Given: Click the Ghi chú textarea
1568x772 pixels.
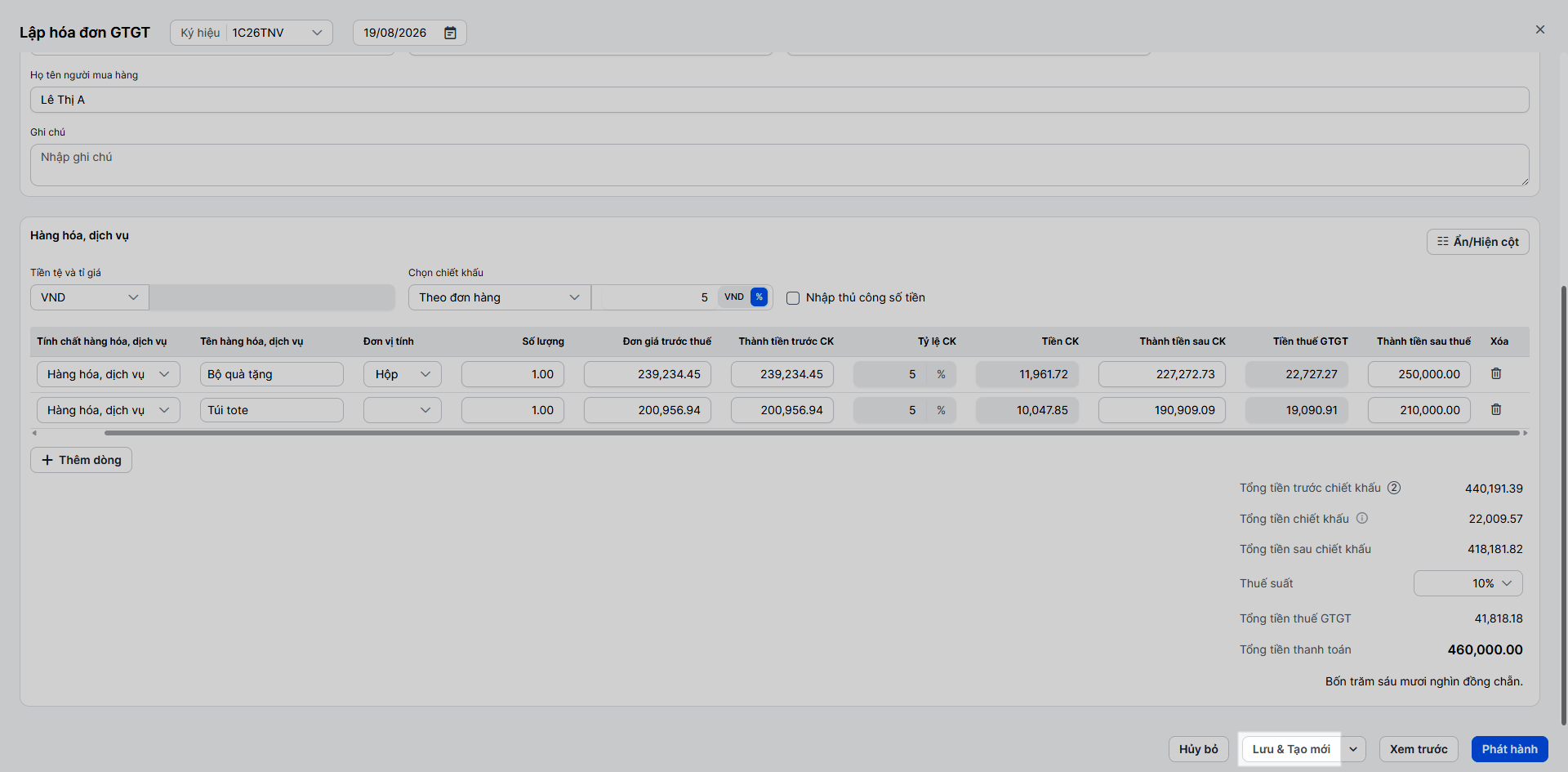Looking at the screenshot, I should coord(780,165).
